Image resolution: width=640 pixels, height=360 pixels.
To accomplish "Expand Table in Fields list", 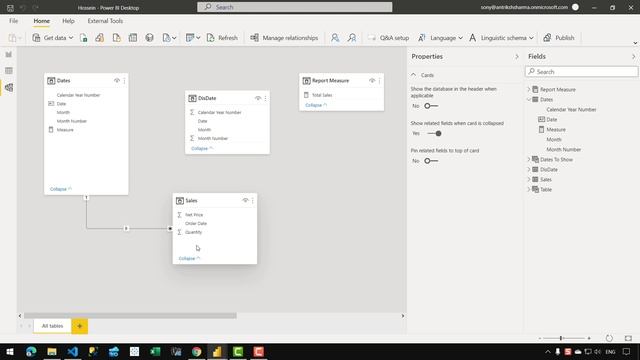I will click(x=529, y=189).
